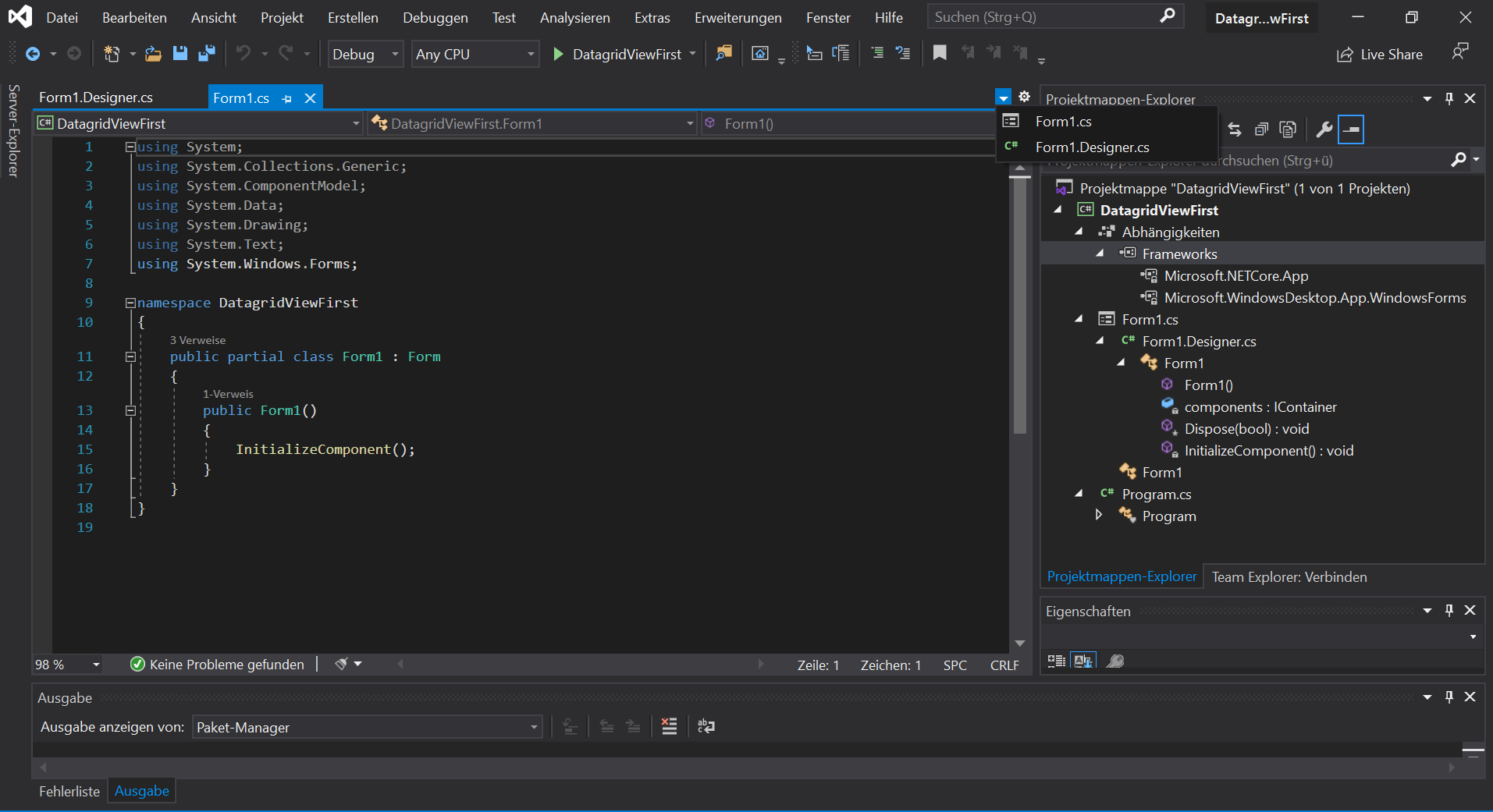Sync Projektmappen-Explorer with active document

pyautogui.click(x=1235, y=129)
